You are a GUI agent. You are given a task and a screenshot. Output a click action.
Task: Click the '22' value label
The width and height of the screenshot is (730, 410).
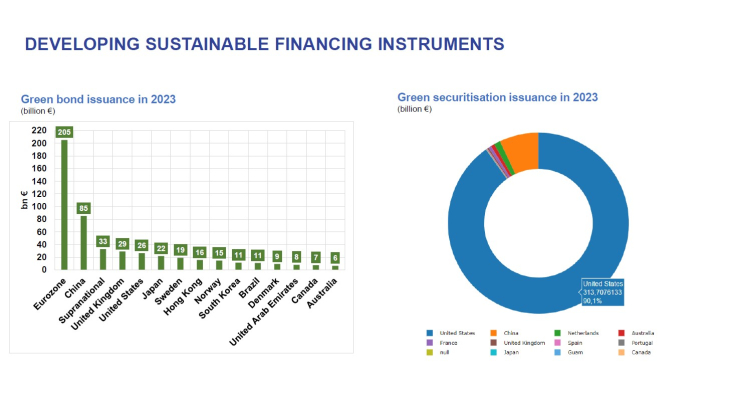(x=161, y=249)
